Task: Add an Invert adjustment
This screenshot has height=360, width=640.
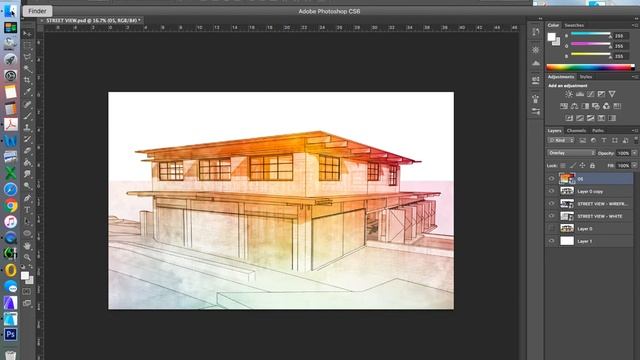Action: point(569,118)
